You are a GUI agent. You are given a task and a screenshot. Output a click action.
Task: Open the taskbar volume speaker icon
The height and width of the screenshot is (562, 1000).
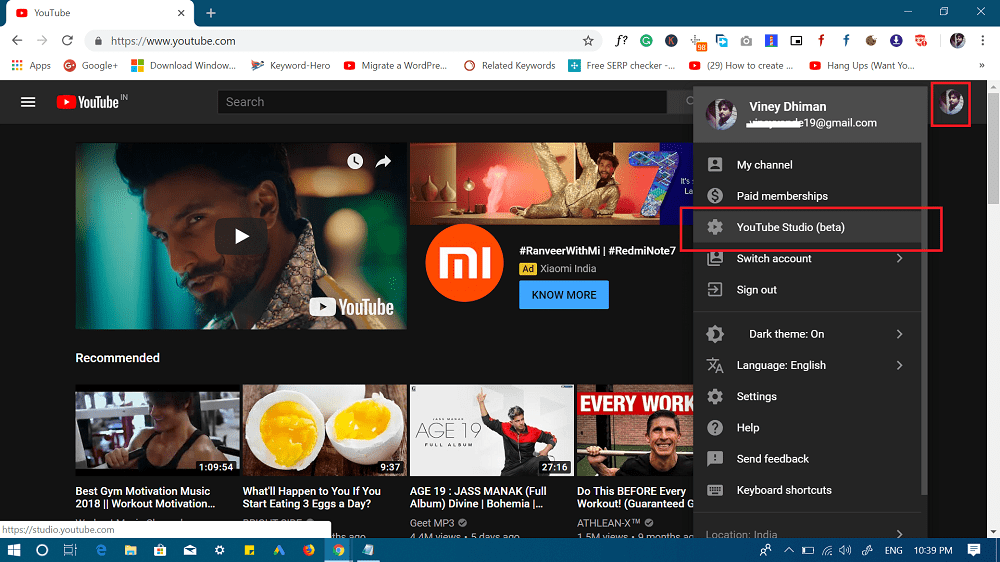[x=845, y=550]
